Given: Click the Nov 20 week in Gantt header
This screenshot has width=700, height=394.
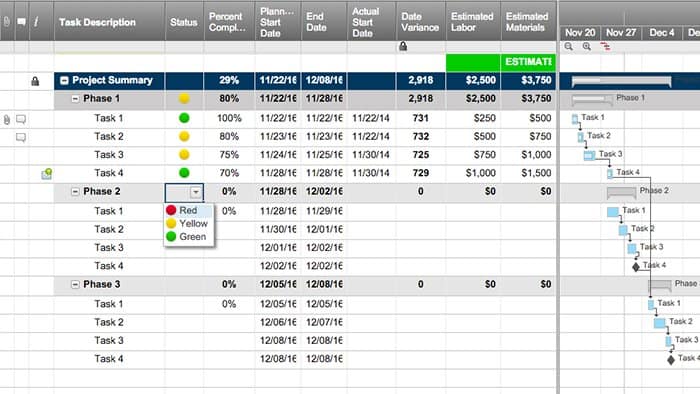Looking at the screenshot, I should tap(580, 33).
